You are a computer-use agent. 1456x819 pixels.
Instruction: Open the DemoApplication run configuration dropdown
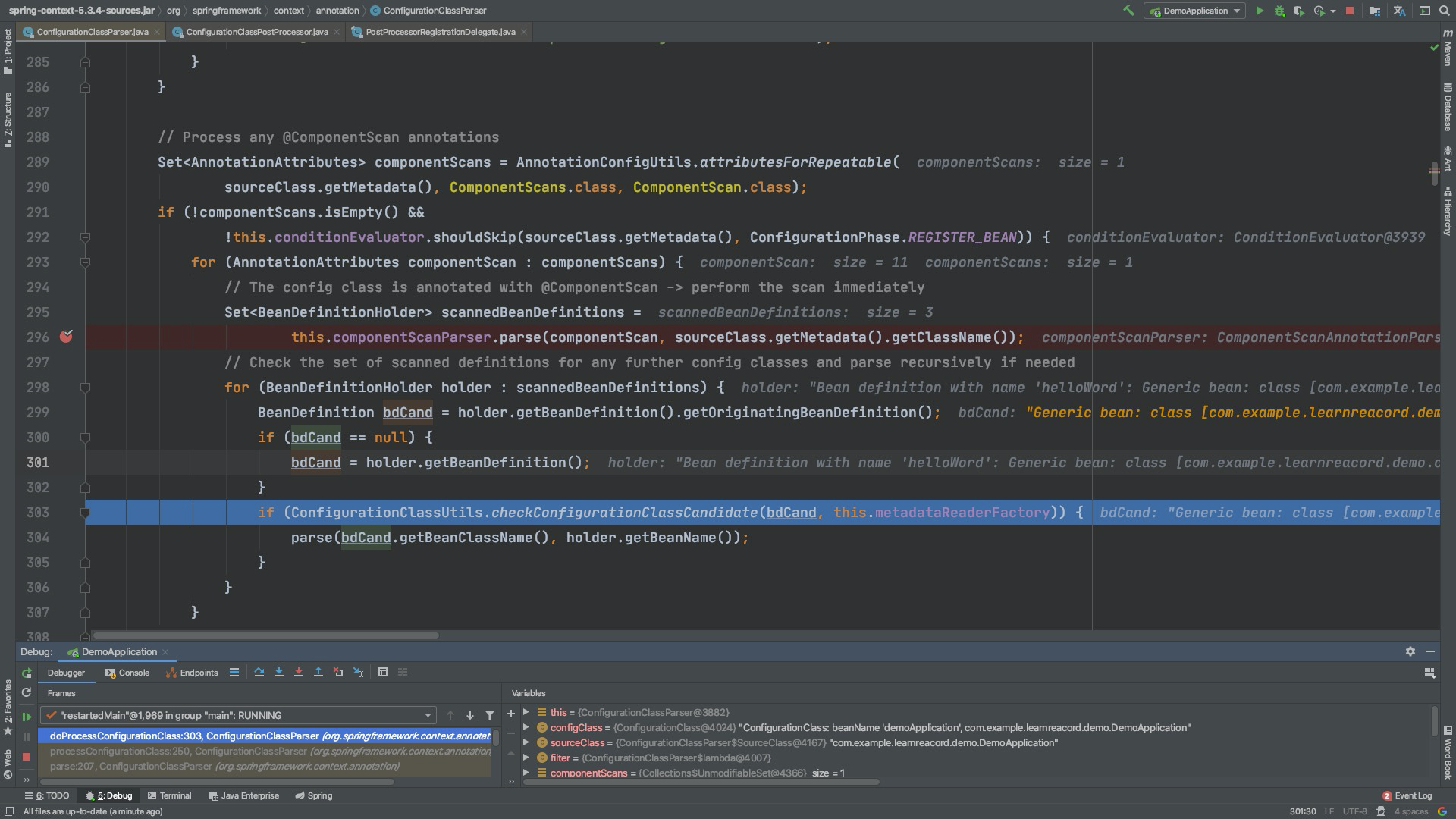1194,11
